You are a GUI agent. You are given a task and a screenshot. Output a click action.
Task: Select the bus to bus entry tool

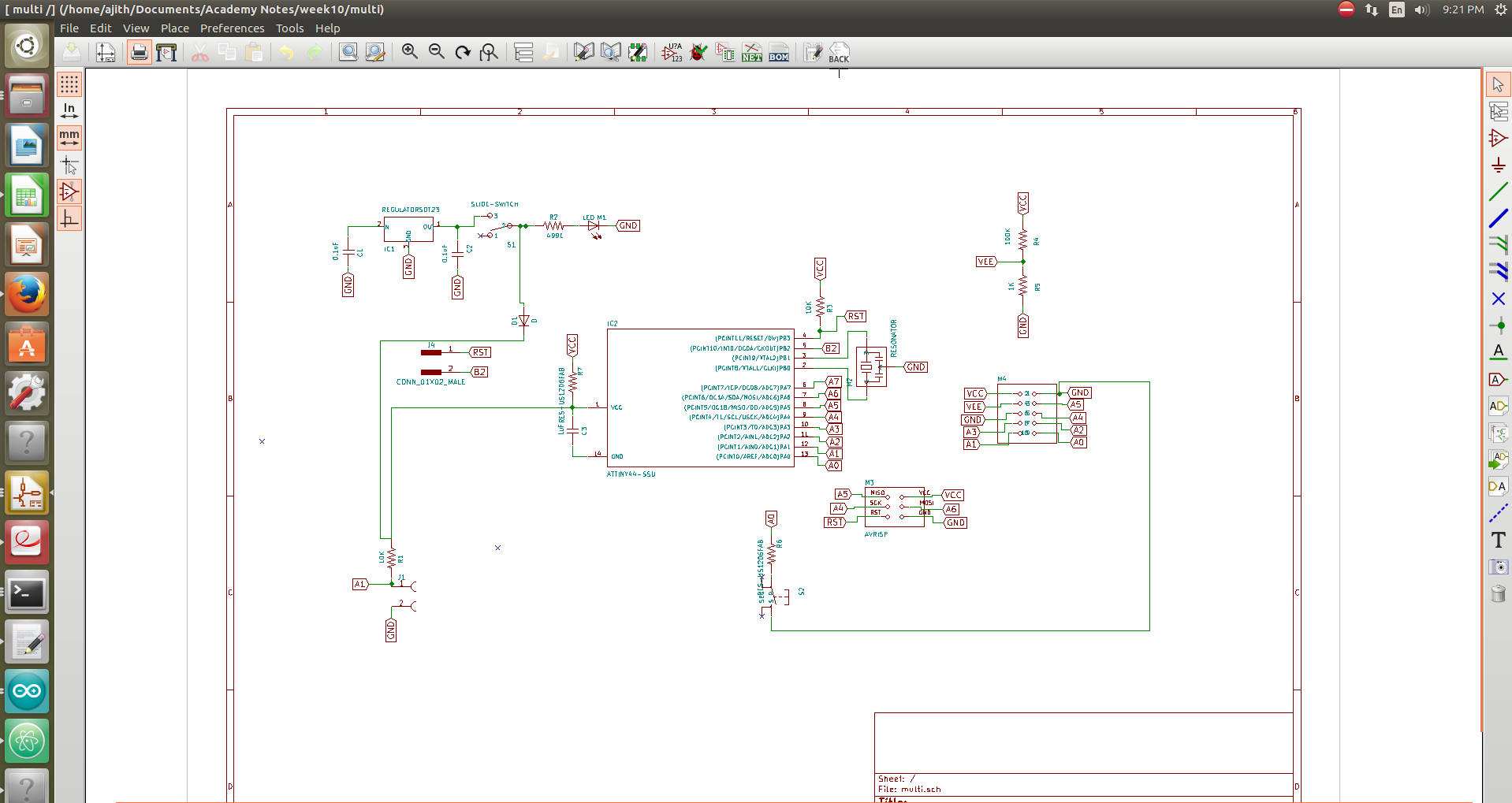pos(1499,272)
